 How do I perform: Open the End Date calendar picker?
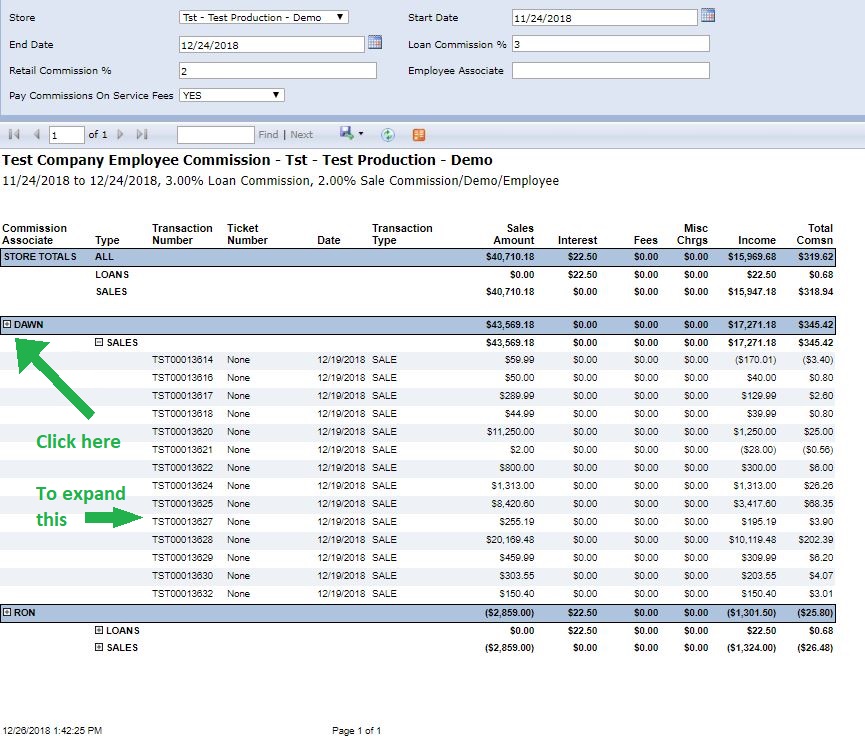tap(375, 42)
